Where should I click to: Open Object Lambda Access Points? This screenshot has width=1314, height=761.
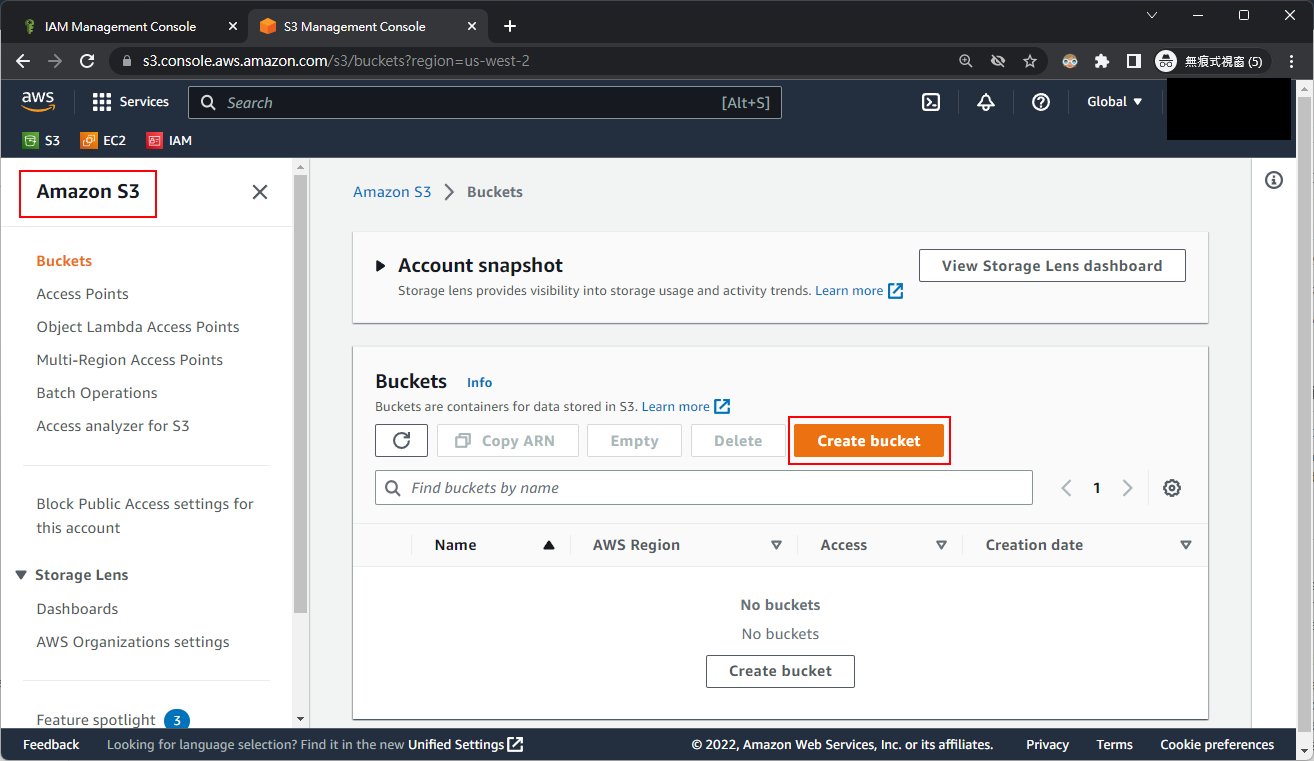[138, 327]
